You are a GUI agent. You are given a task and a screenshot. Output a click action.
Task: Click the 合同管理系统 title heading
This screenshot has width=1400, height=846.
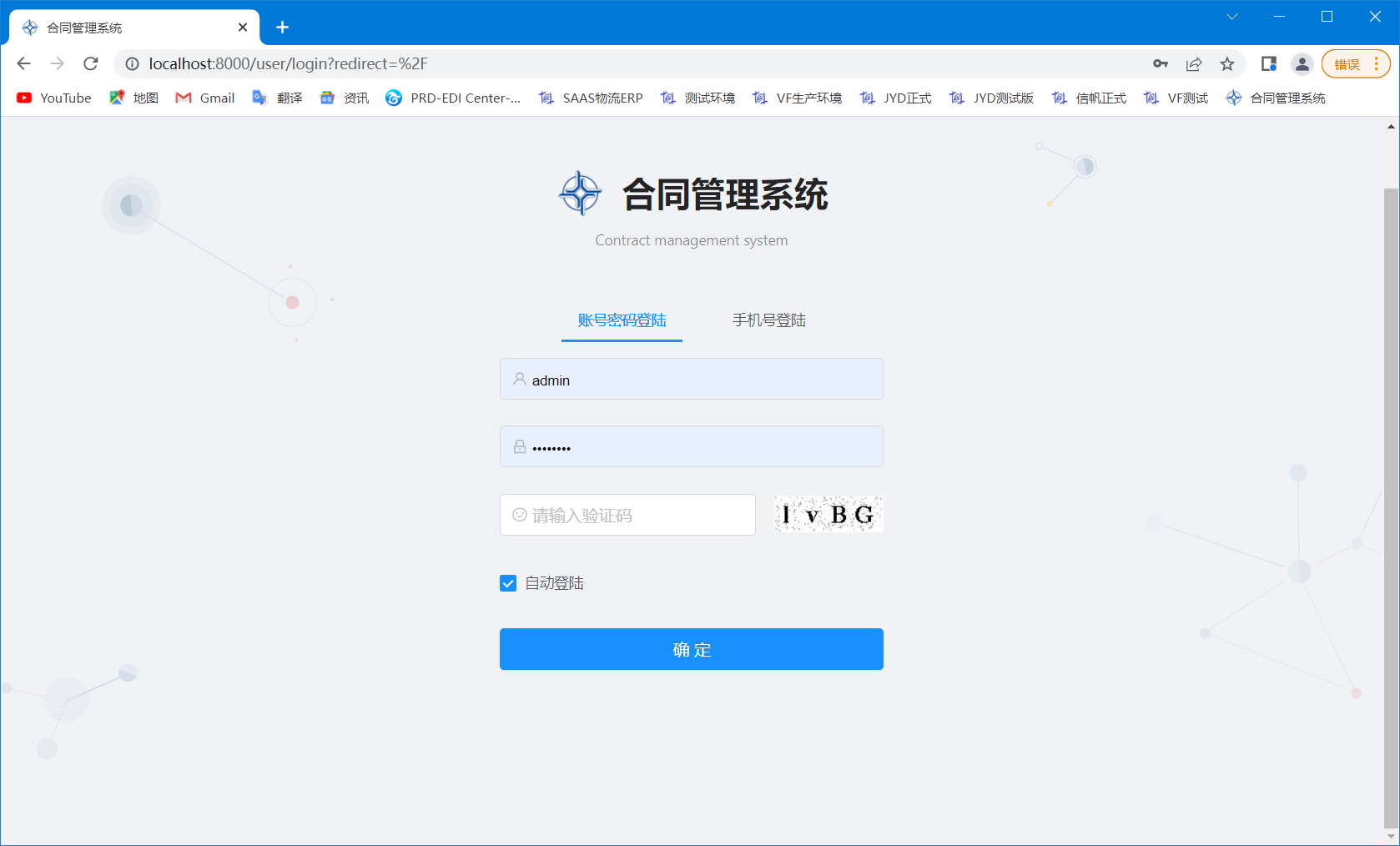[725, 195]
